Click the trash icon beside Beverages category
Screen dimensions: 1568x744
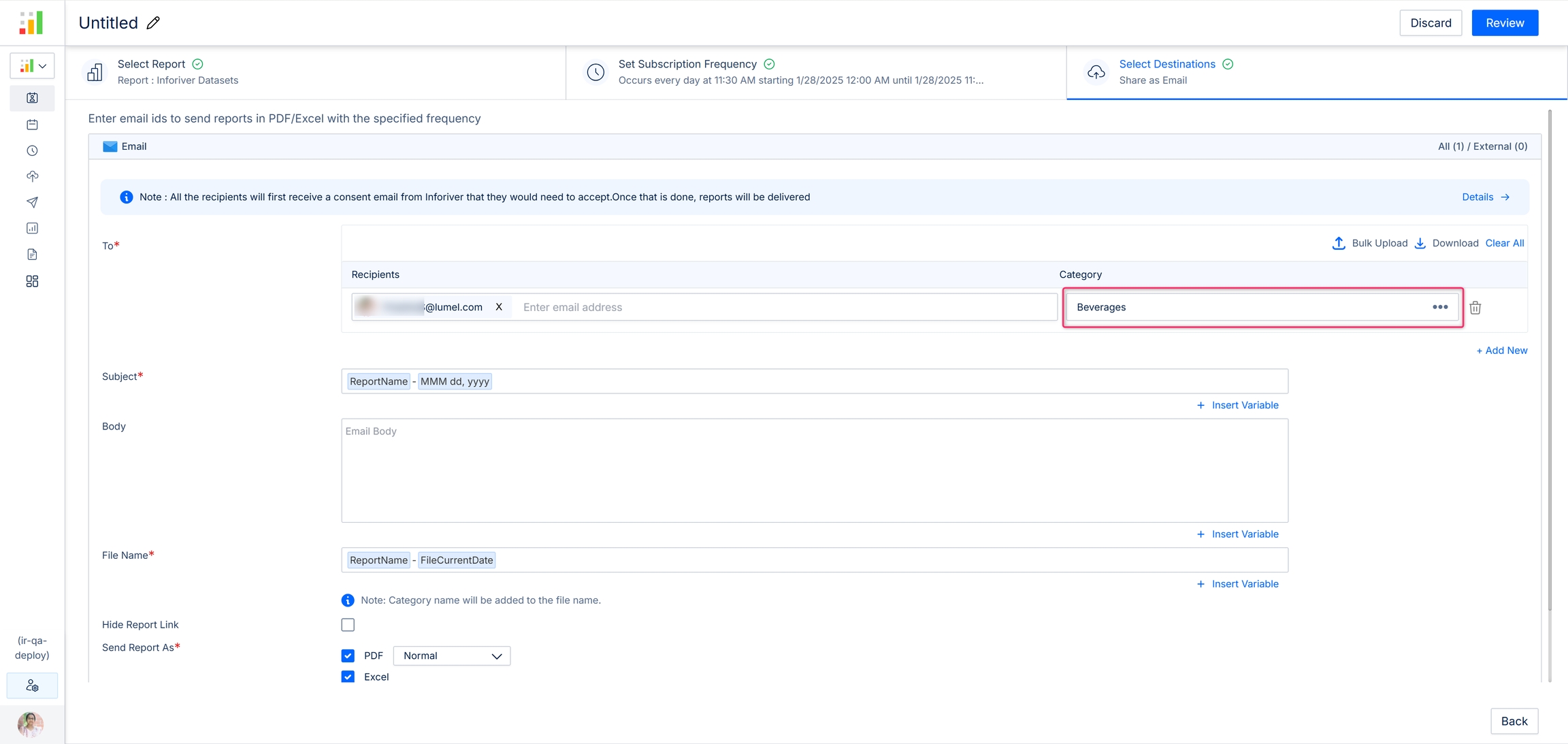pos(1475,308)
